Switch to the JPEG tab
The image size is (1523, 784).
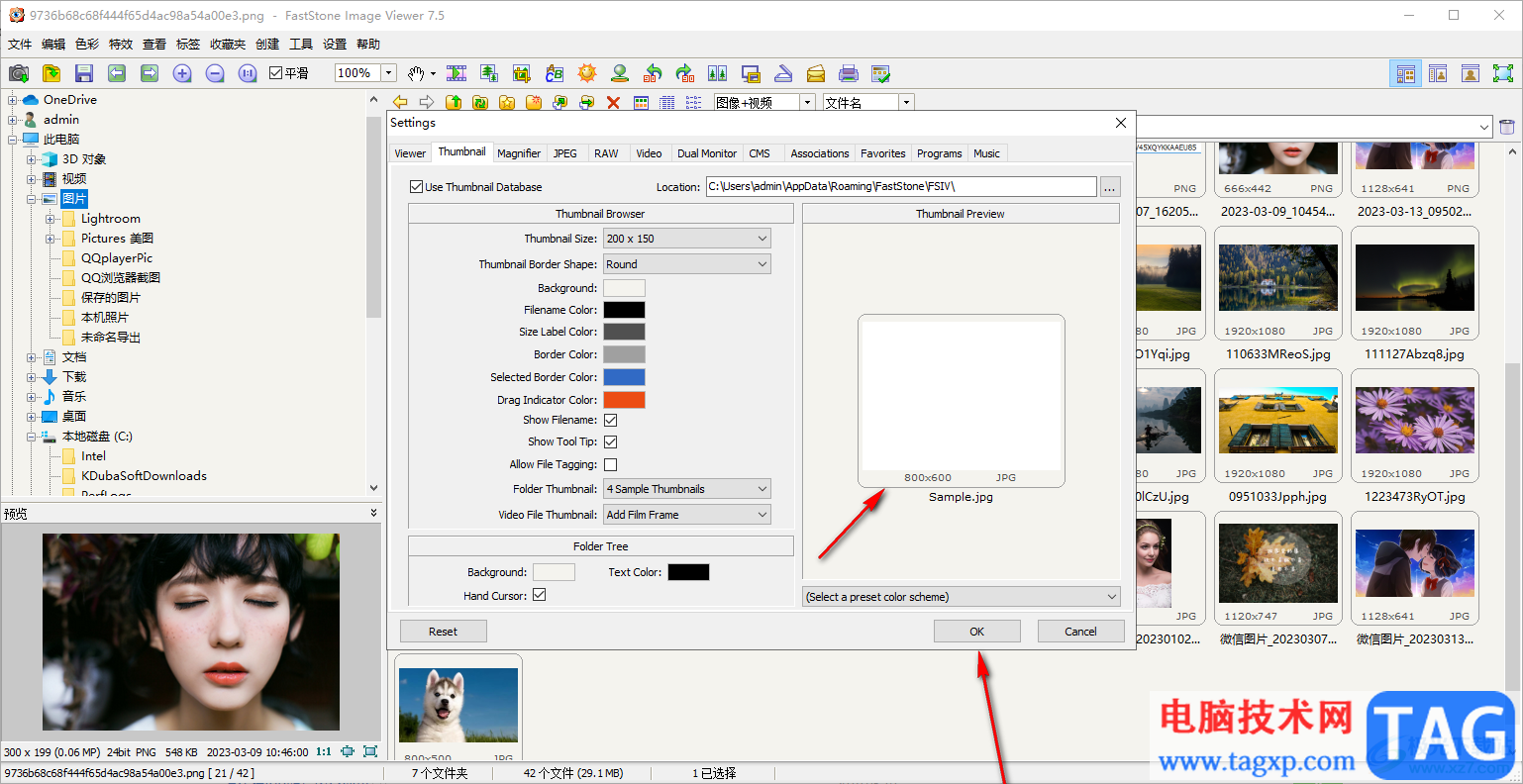[x=565, y=153]
